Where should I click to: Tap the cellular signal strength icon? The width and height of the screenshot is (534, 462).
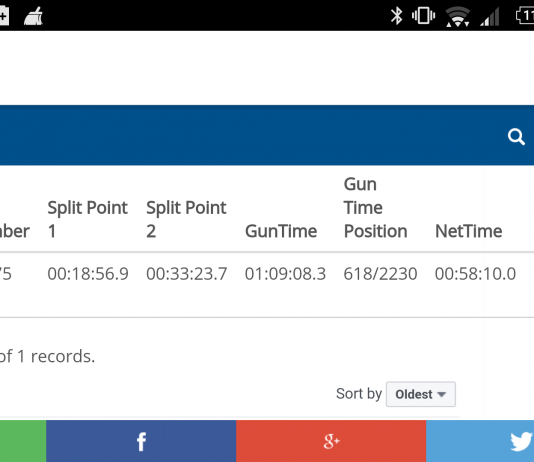coord(490,17)
